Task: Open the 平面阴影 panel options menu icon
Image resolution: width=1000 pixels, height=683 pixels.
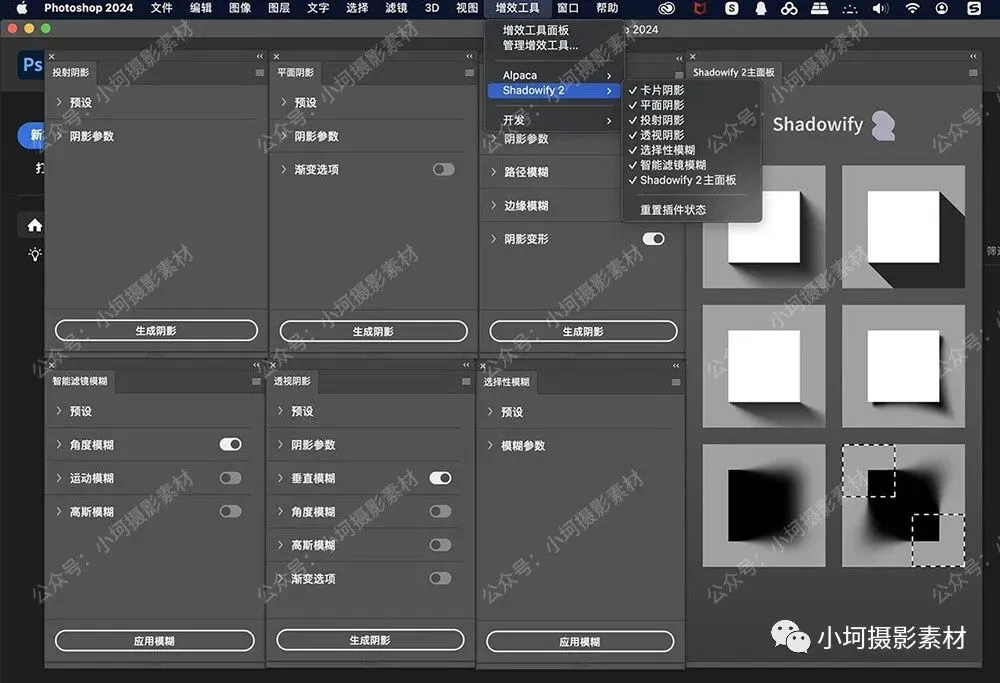Action: (469, 73)
